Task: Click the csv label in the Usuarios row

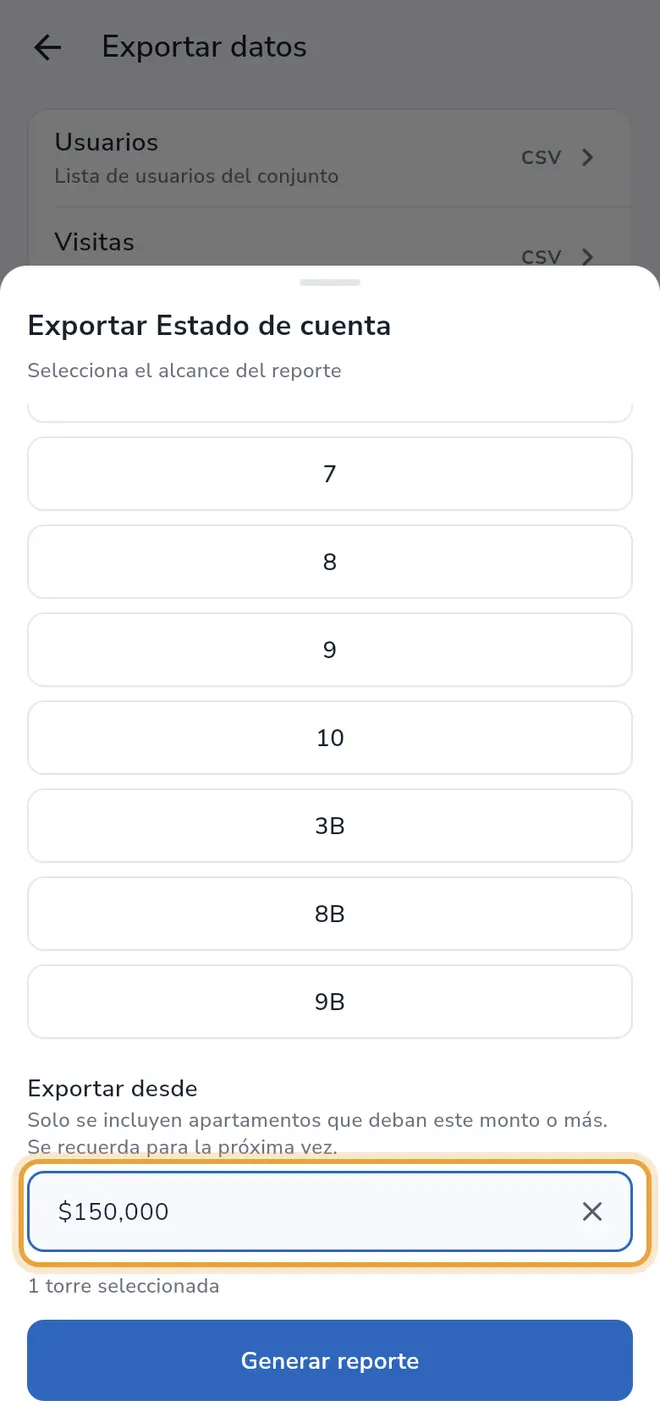Action: [541, 157]
